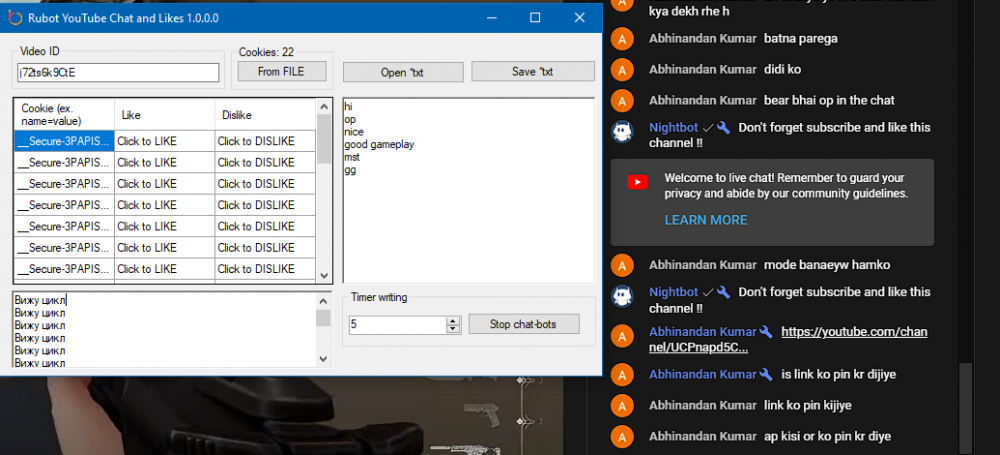Click Abhinandan Kumar's avatar beside 'batna parega'
1000x455 pixels.
pos(622,40)
